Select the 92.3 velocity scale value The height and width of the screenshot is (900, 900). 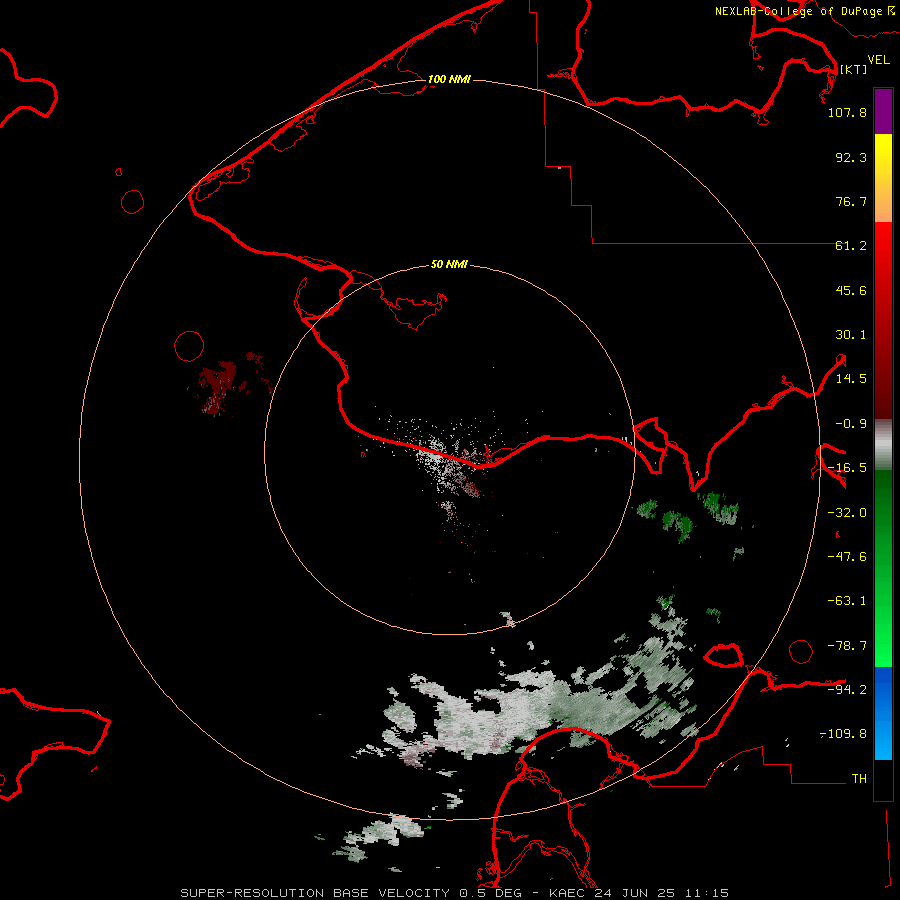coord(851,157)
